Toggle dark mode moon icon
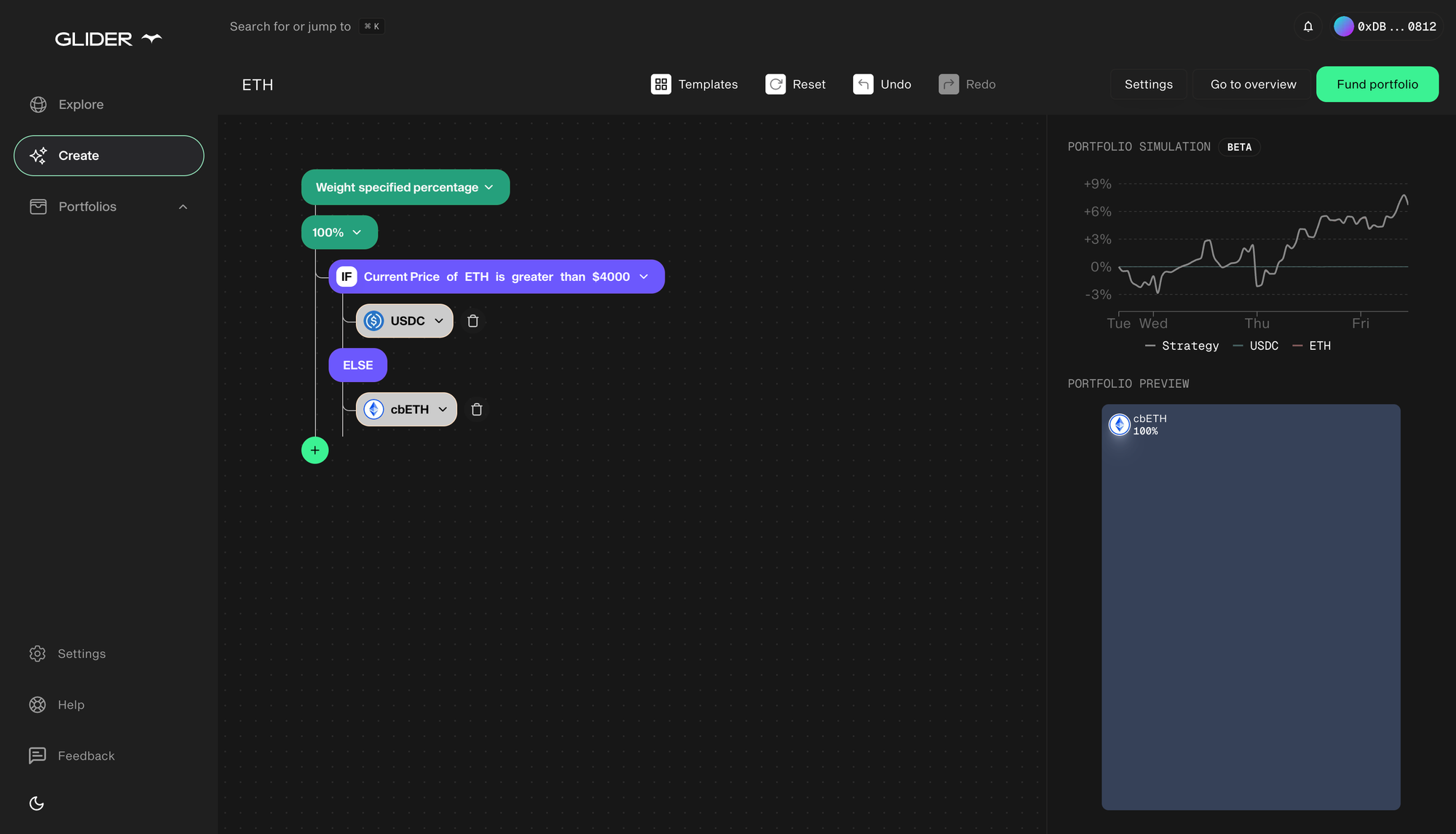1456x834 pixels. coord(36,803)
